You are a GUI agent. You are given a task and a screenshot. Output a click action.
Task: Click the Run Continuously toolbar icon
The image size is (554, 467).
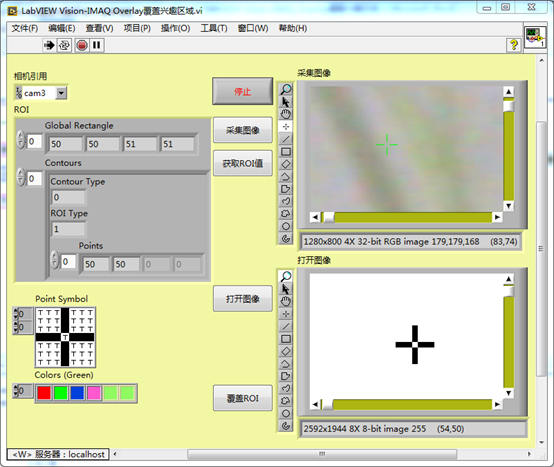64,45
